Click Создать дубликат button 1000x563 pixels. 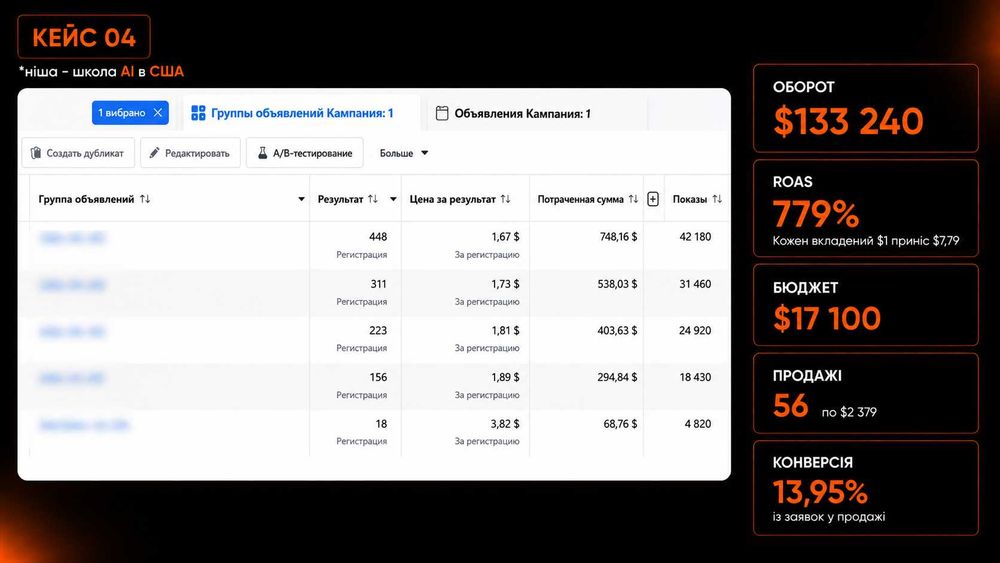pyautogui.click(x=78, y=153)
